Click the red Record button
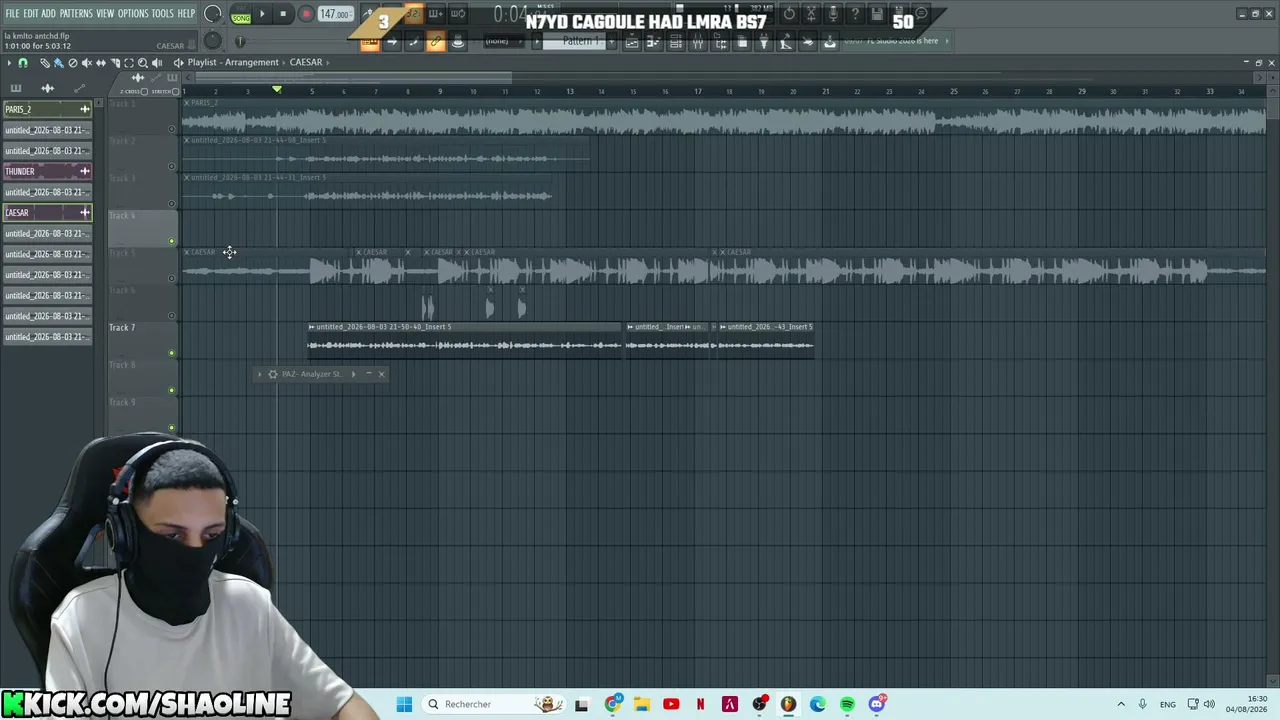The height and width of the screenshot is (720, 1280). [306, 14]
